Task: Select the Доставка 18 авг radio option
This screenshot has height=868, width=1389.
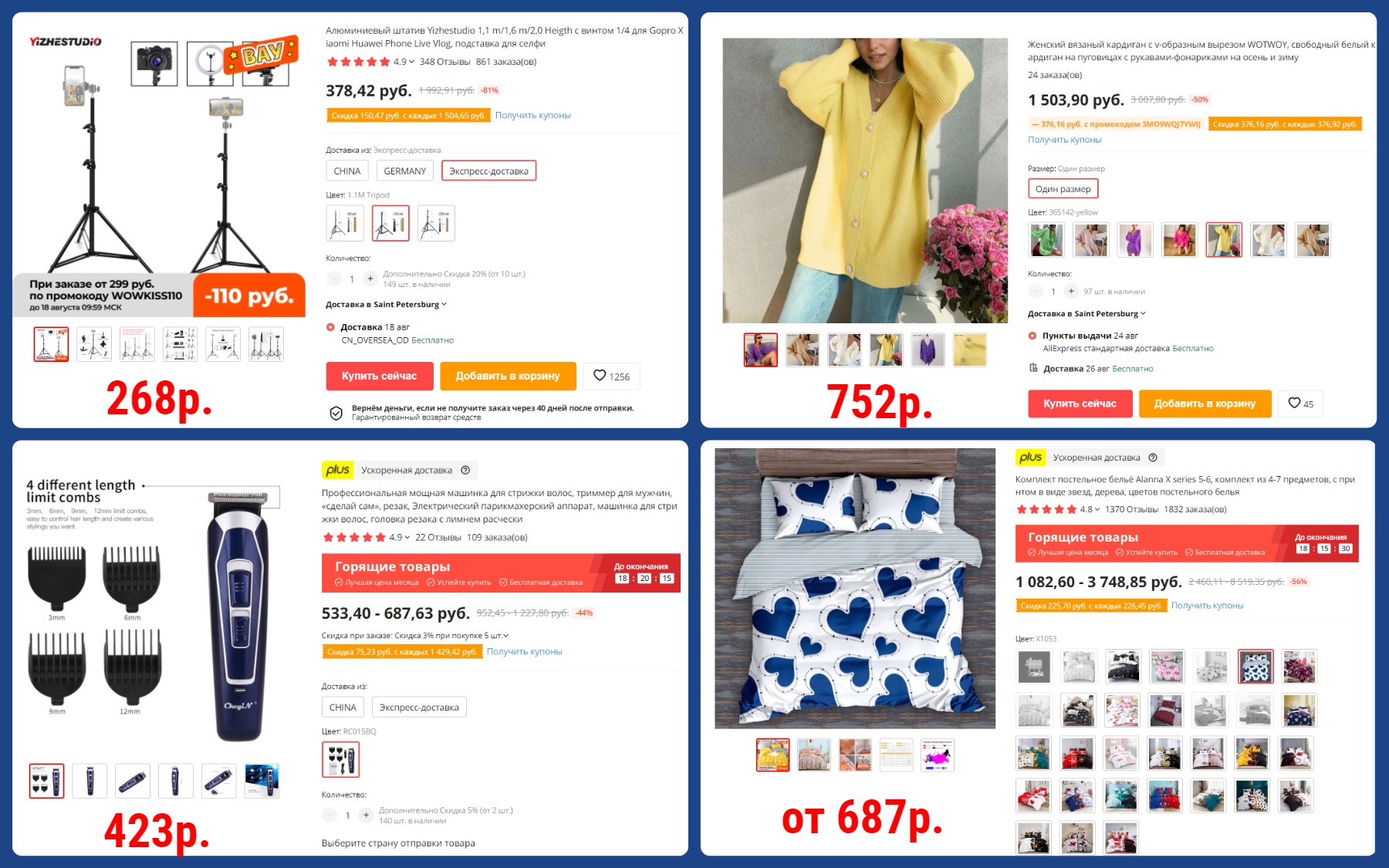Action: coord(330,327)
